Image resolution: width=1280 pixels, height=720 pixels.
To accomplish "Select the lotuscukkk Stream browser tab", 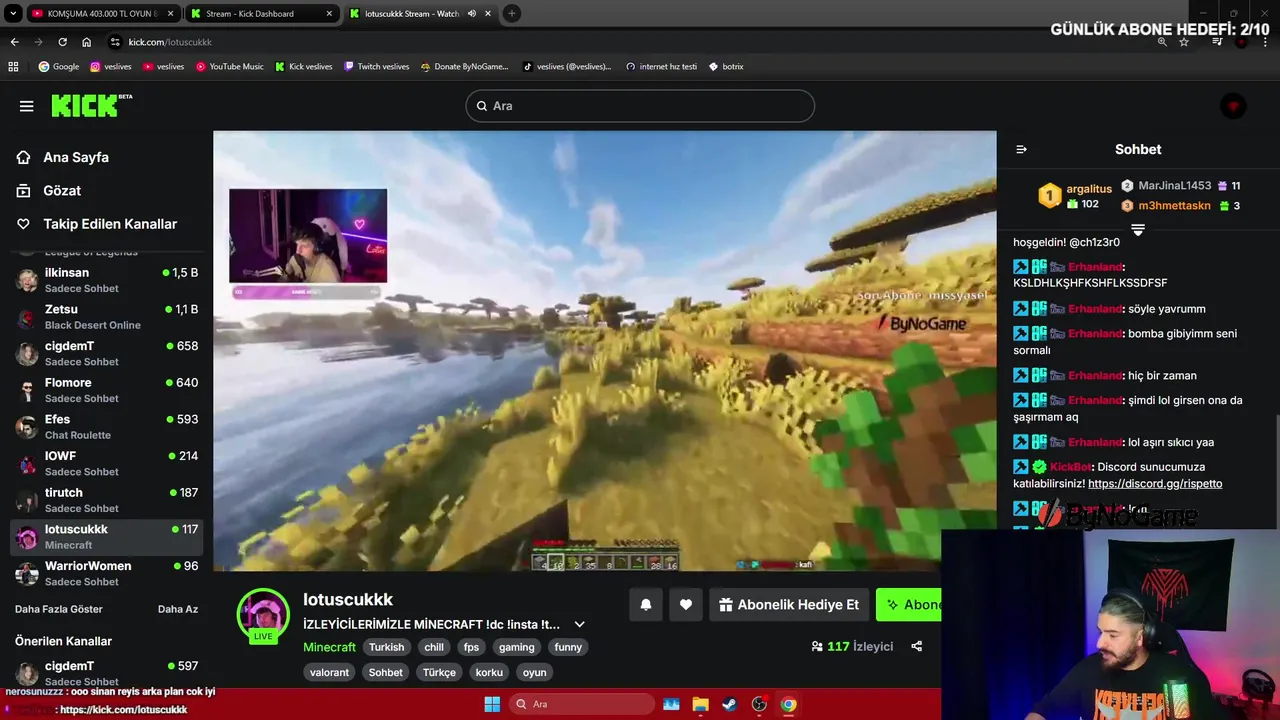I will (419, 13).
